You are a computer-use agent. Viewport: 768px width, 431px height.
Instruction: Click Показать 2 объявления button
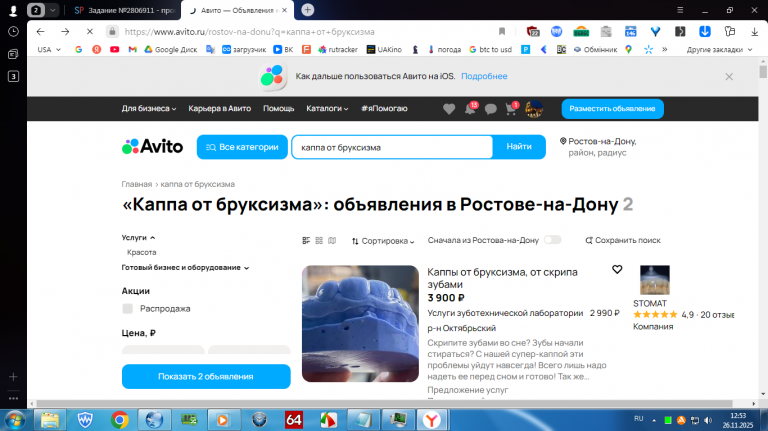tap(206, 377)
